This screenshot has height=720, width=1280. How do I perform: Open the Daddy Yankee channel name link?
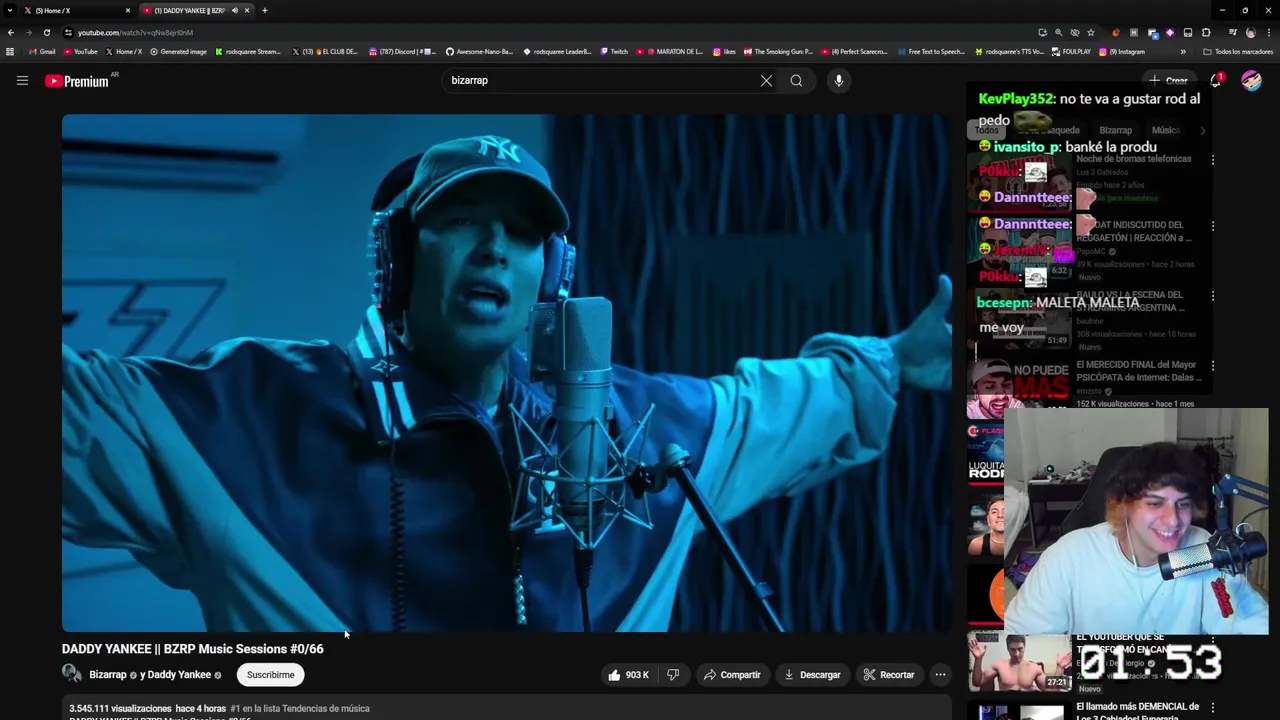pos(180,675)
